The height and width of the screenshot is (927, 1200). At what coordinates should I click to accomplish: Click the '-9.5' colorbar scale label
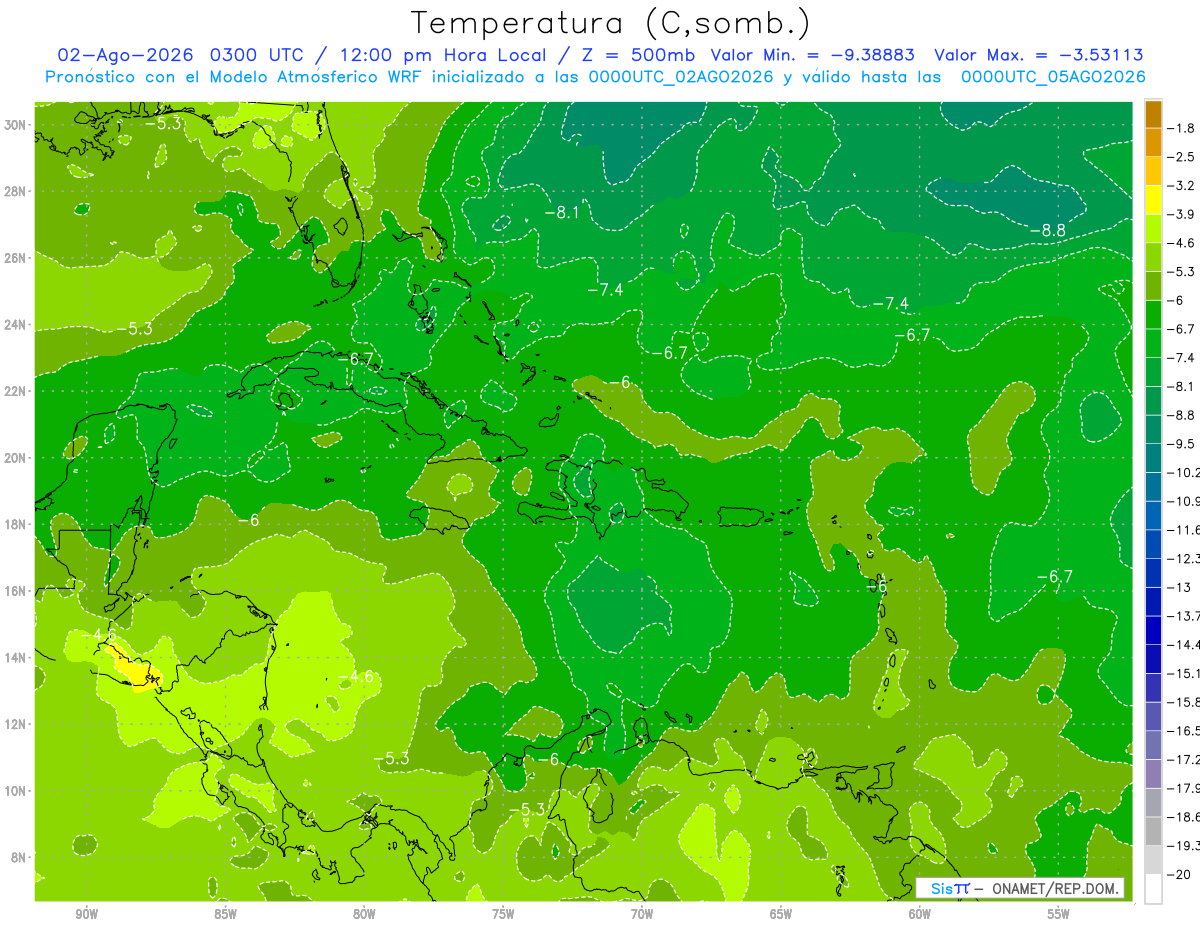pos(1182,444)
